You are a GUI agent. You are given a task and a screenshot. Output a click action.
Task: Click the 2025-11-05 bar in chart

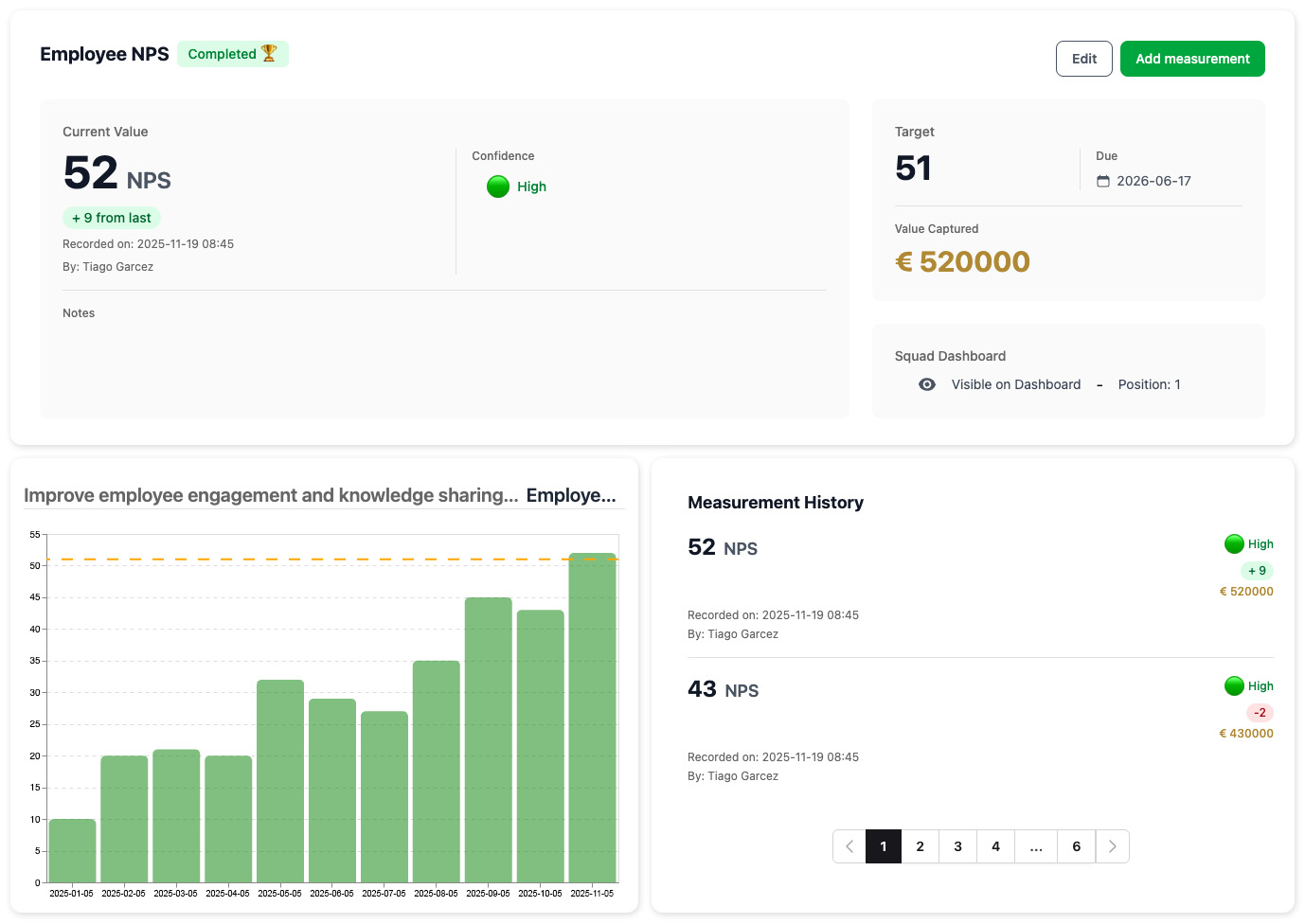tap(592, 718)
